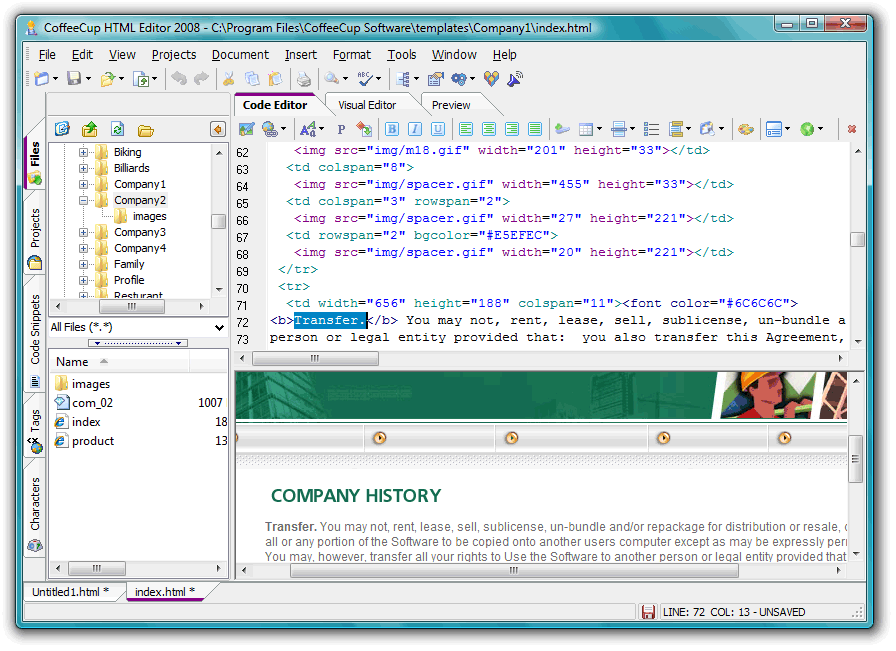
Task: Click the Copy icon in main toolbar
Action: [x=252, y=78]
